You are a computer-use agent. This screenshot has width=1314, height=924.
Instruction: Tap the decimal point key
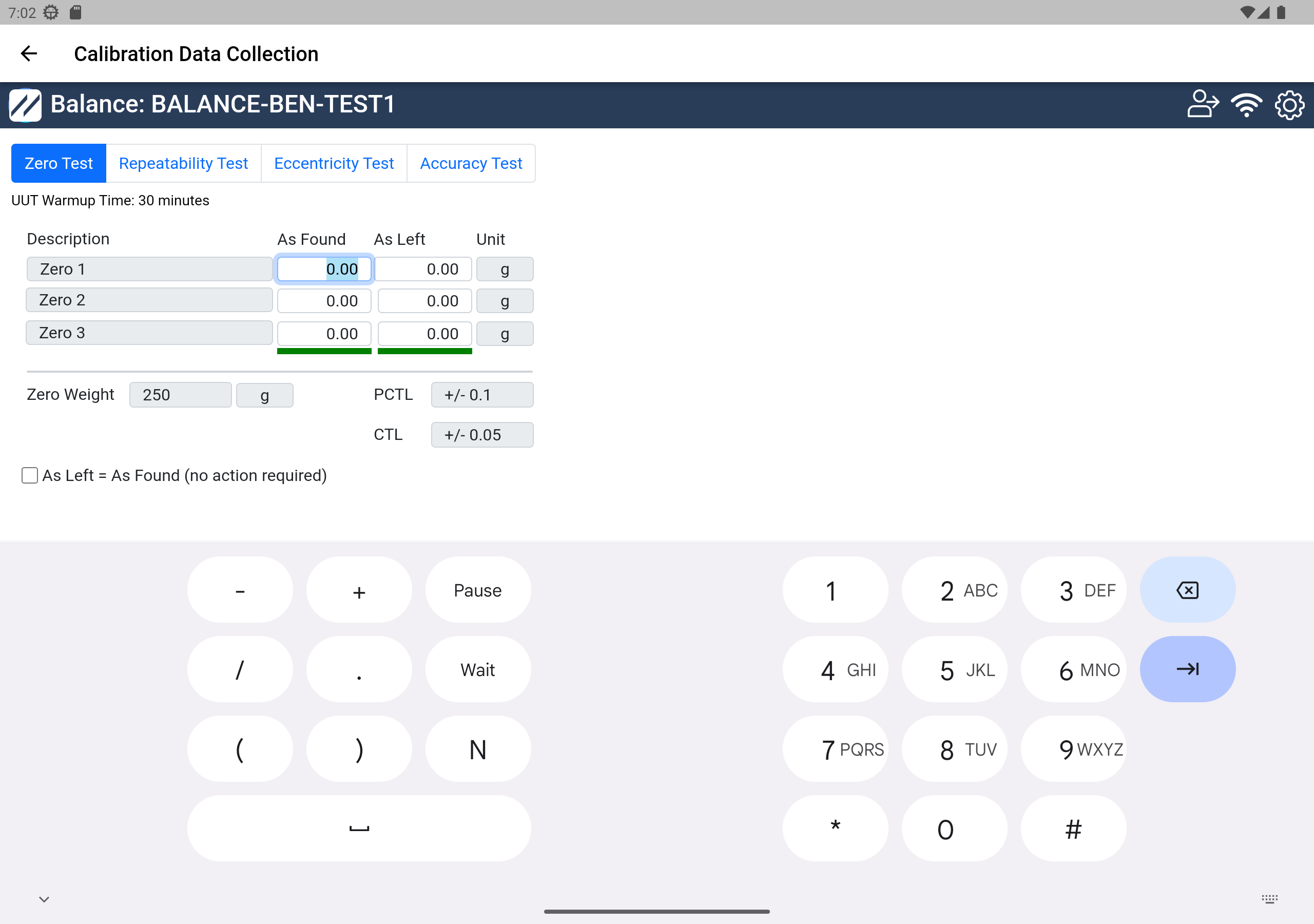point(359,669)
